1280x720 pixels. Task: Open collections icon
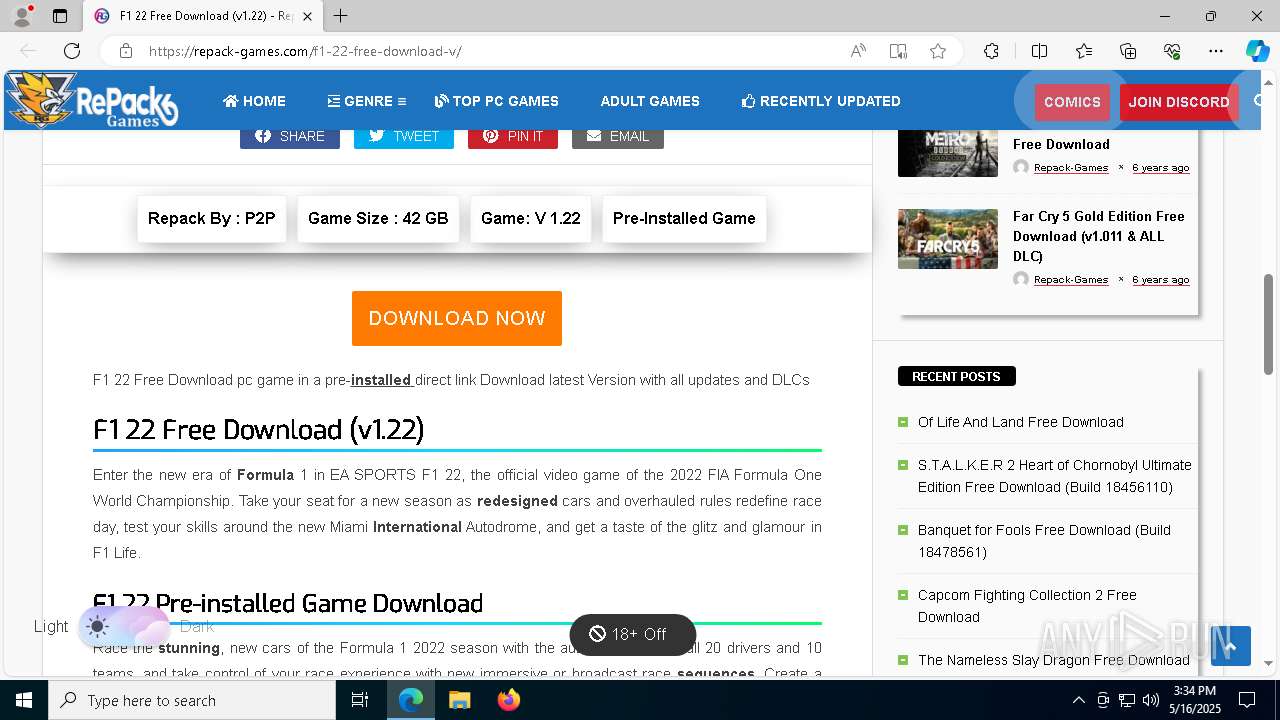click(x=1128, y=51)
